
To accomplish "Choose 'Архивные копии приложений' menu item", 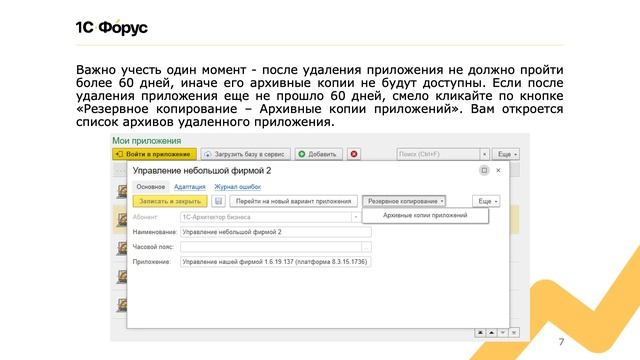I will (425, 215).
